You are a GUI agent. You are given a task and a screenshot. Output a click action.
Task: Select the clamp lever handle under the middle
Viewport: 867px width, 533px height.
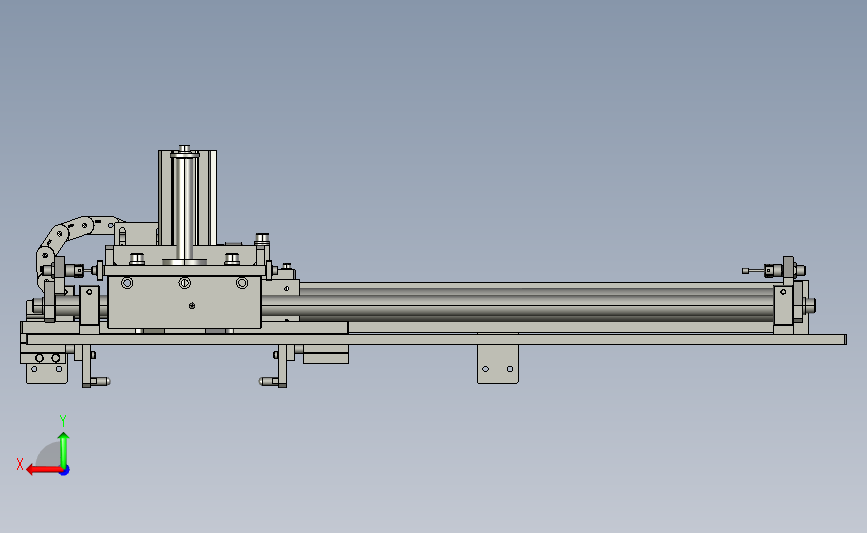(274, 368)
